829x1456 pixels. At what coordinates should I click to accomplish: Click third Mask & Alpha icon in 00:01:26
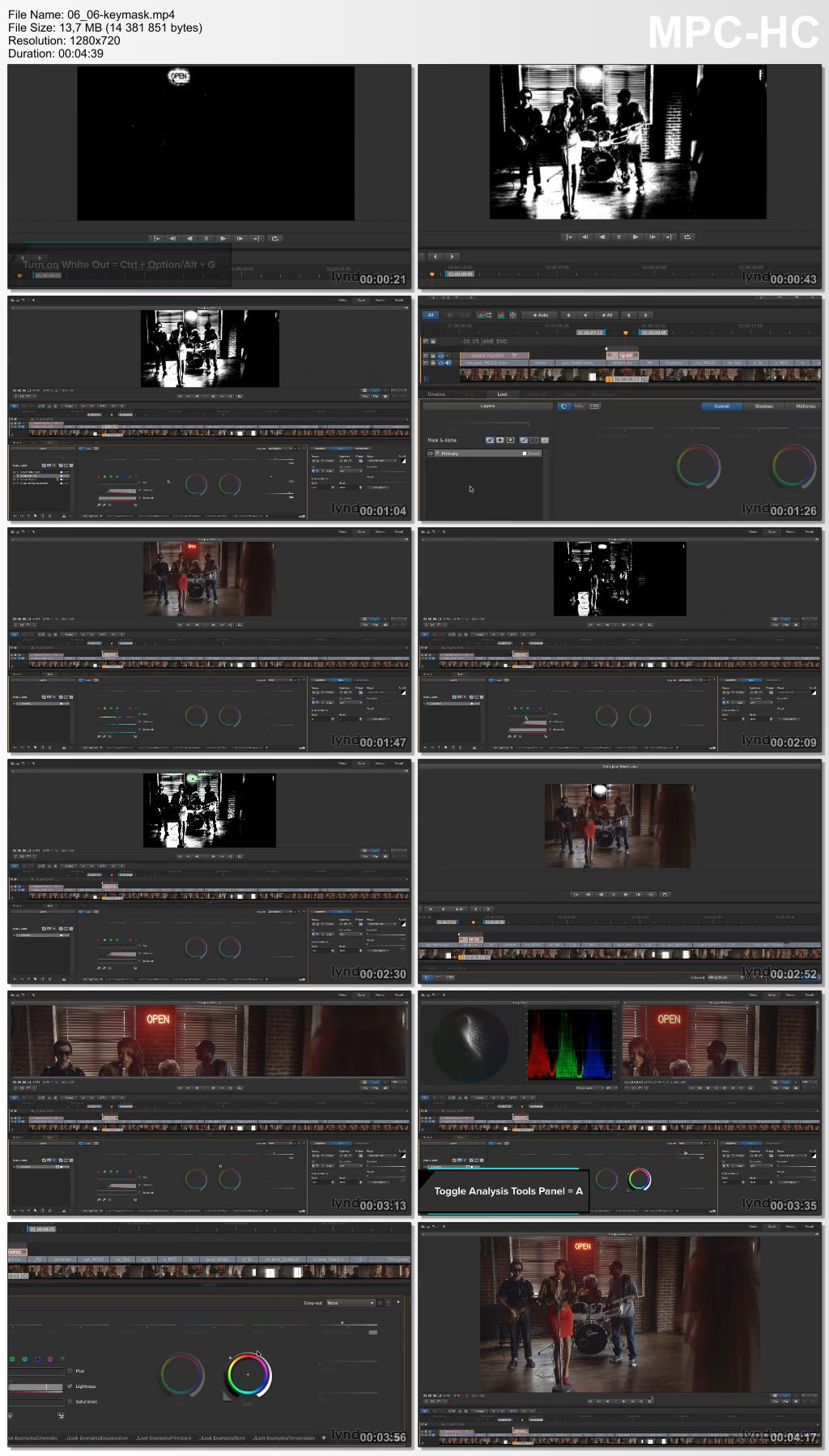click(x=510, y=440)
